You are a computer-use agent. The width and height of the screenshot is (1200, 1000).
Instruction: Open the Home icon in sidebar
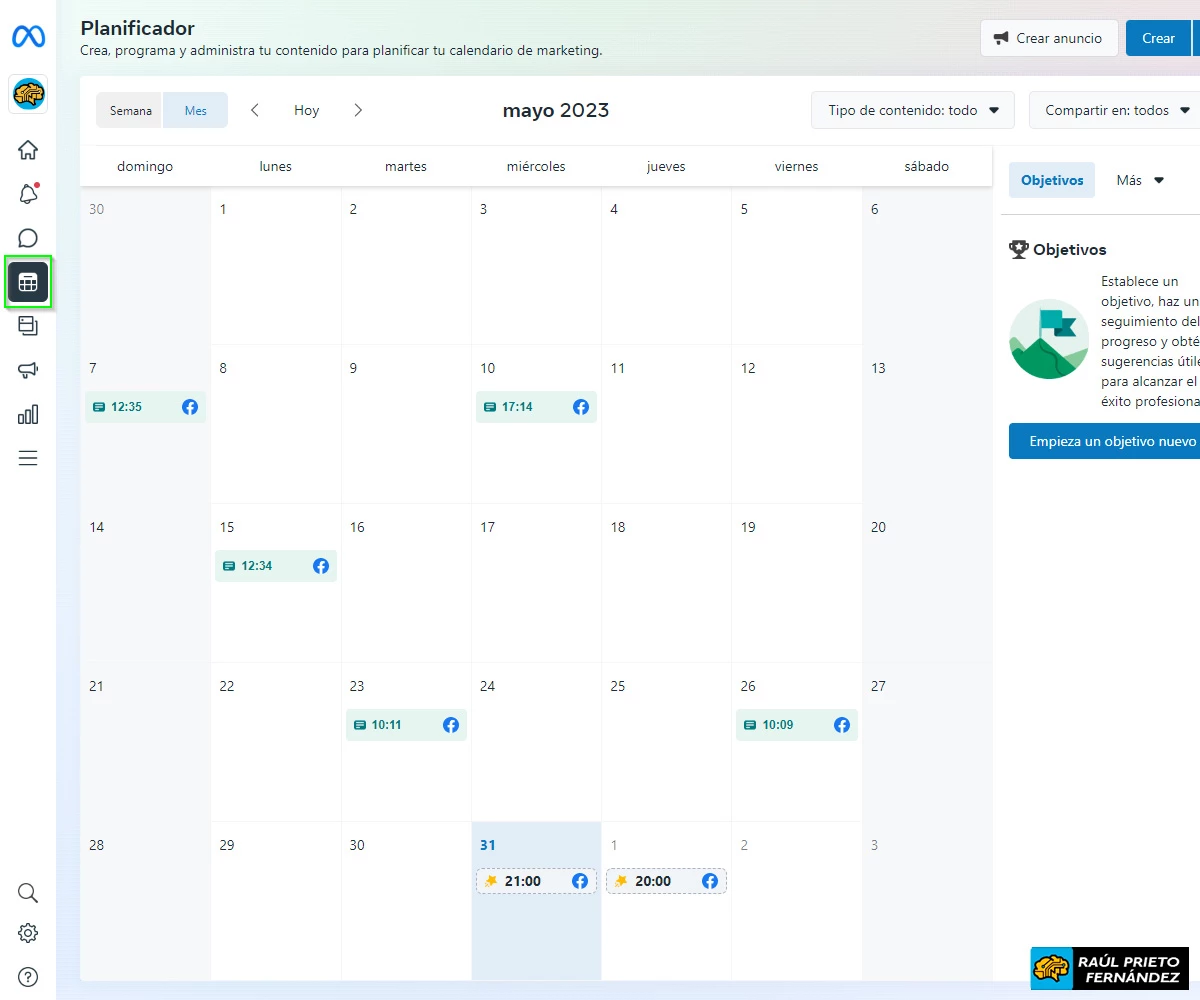tap(28, 150)
